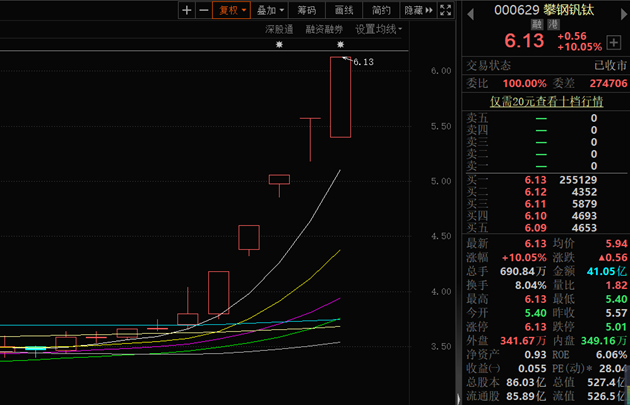Screen dimensions: 630x405
Task: Click the left star marker above candles
Action: pyautogui.click(x=280, y=46)
